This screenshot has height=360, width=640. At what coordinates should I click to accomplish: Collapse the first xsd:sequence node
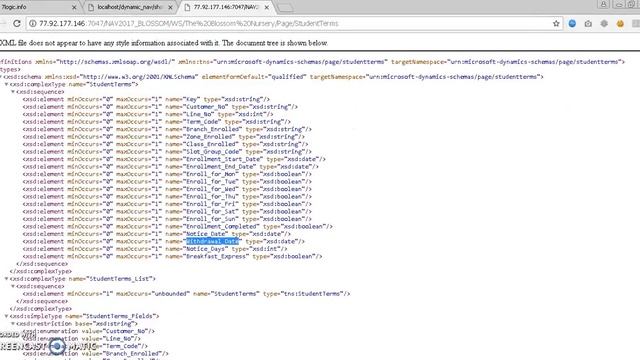pos(13,92)
